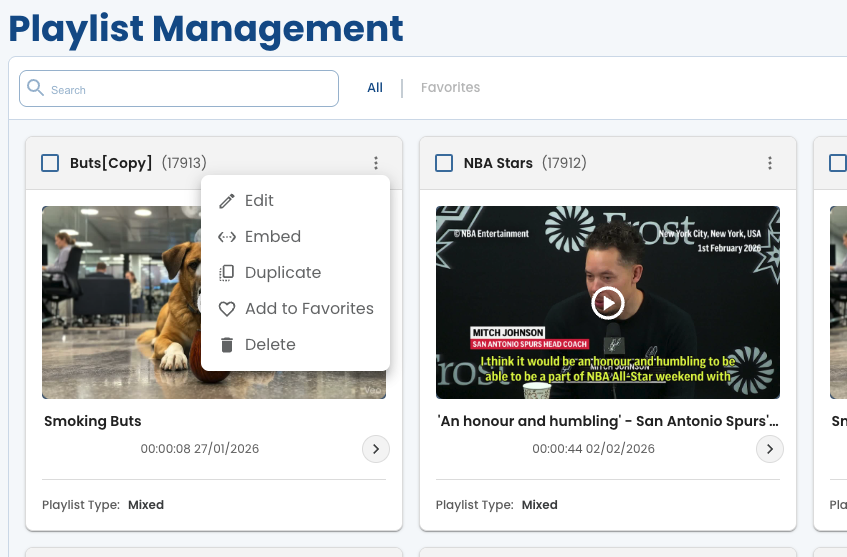Choose Edit from the context menu

pyautogui.click(x=295, y=201)
